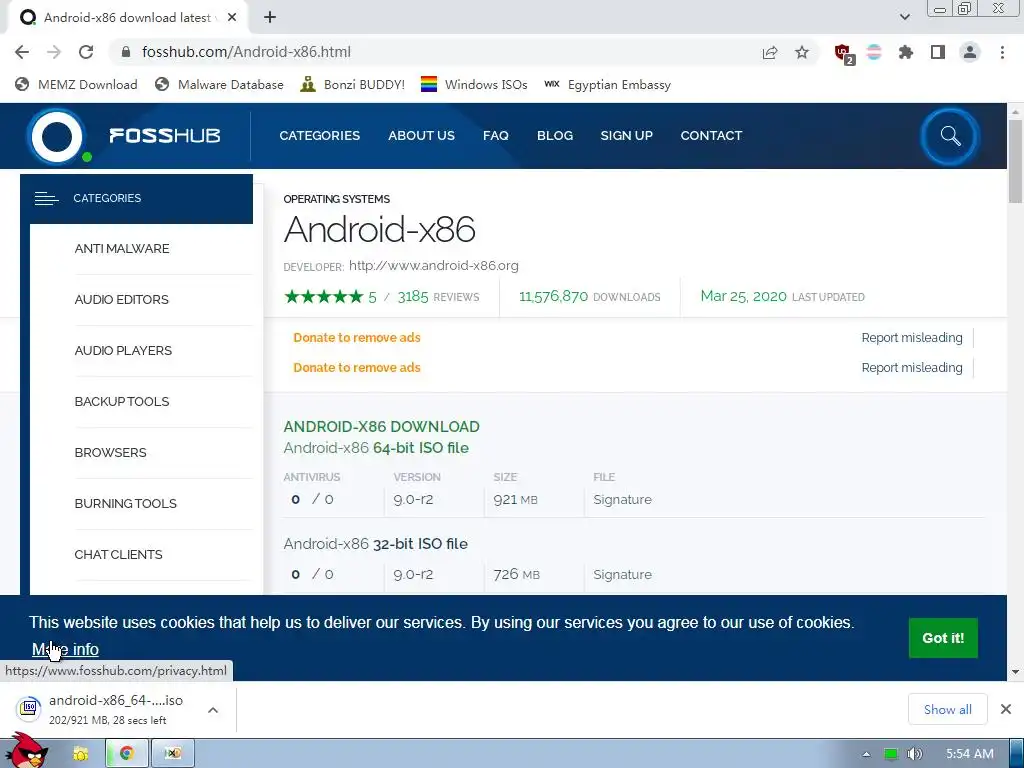Open FAQ nav item
This screenshot has width=1024, height=768.
(x=496, y=136)
